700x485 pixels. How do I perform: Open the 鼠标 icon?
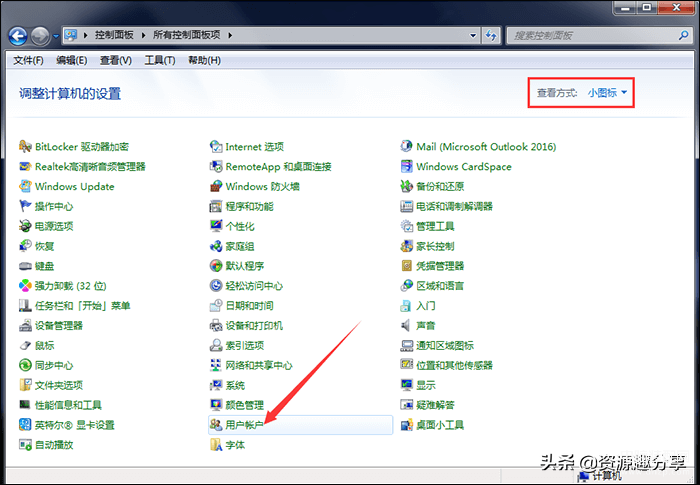point(25,345)
